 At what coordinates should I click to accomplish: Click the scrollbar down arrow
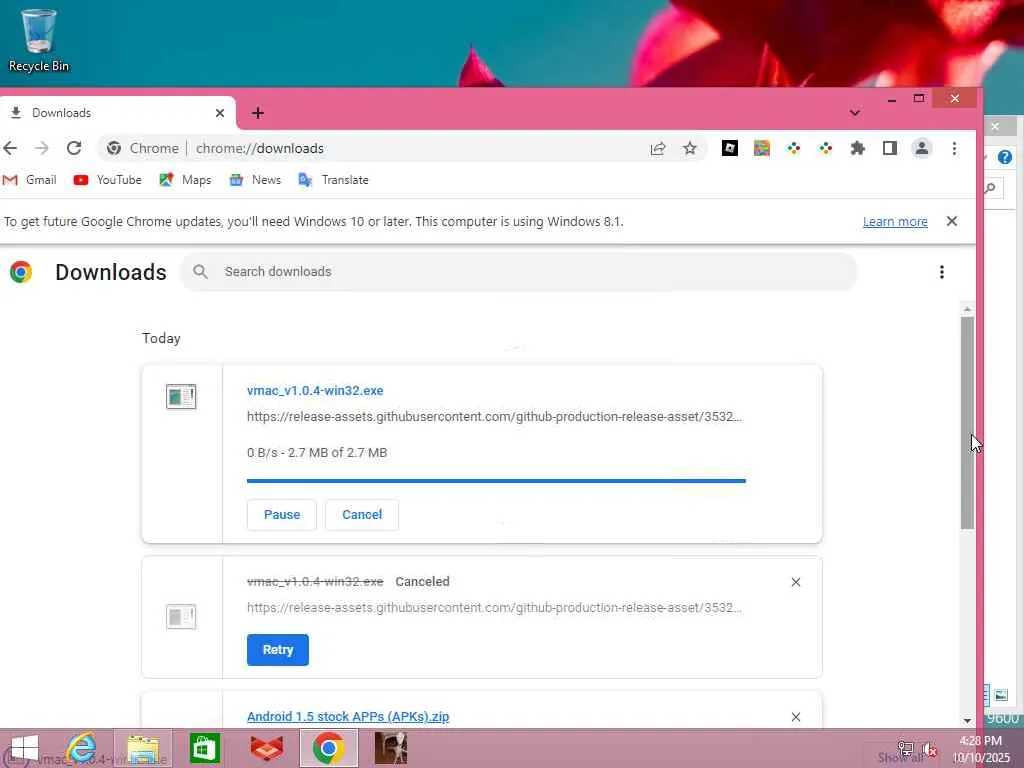(967, 720)
